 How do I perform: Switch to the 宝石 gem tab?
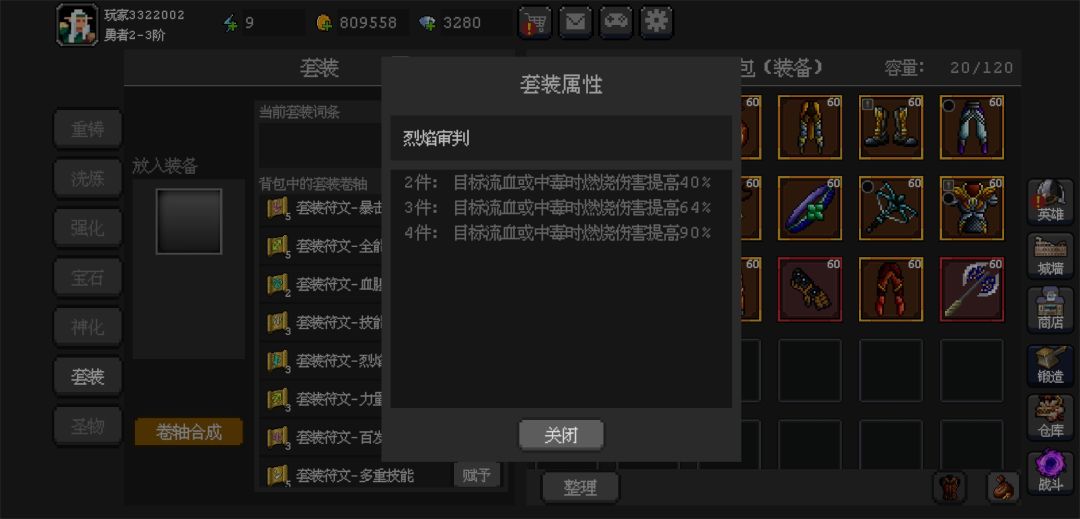(x=87, y=277)
